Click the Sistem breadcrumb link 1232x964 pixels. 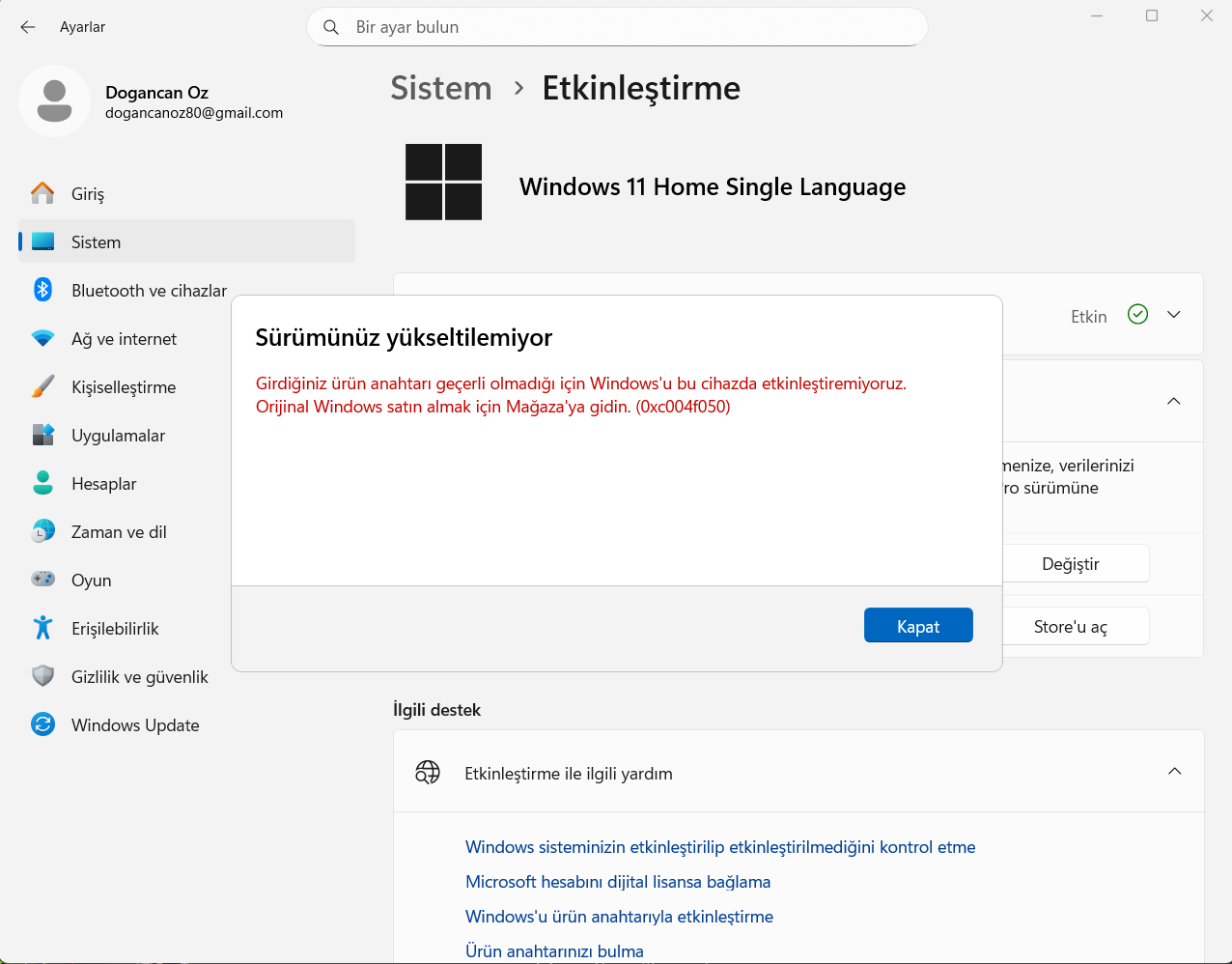click(x=441, y=88)
